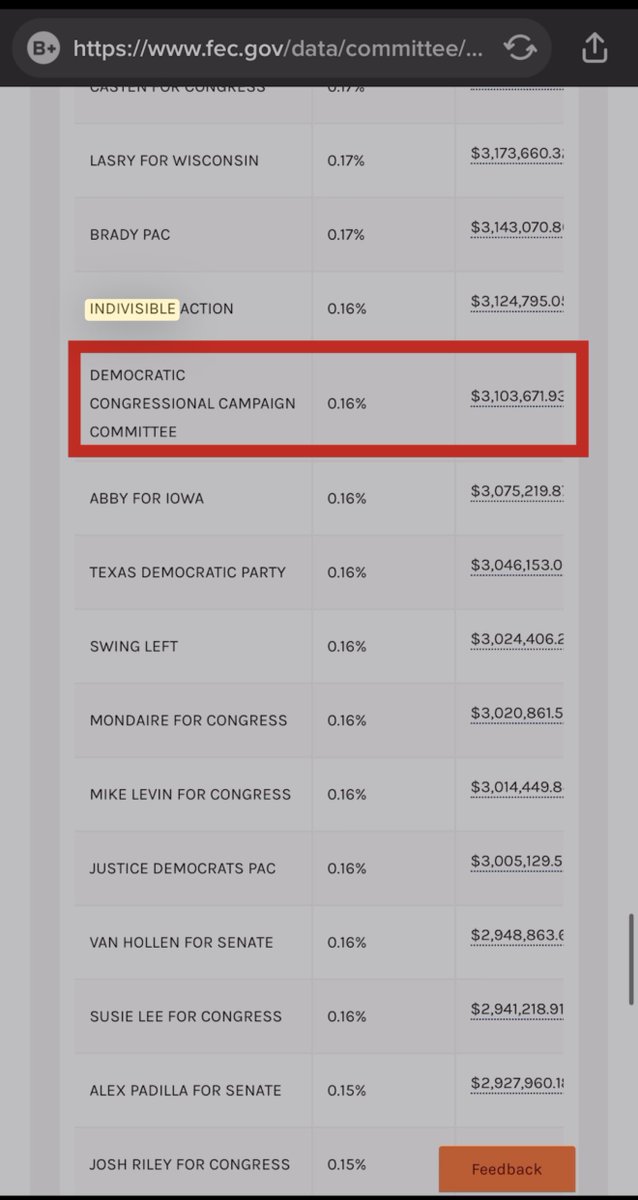Click Brady PAC amount $3,143,070 link

[x=517, y=227]
